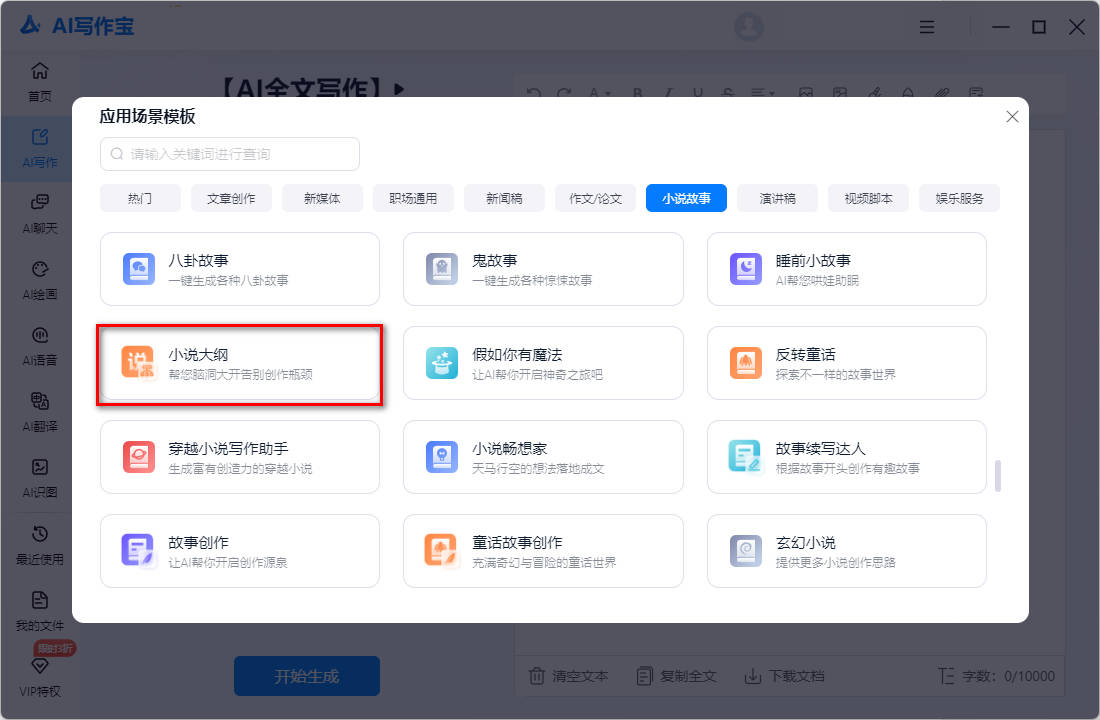Open the 小说大纲 template card
The width and height of the screenshot is (1100, 720).
239,363
